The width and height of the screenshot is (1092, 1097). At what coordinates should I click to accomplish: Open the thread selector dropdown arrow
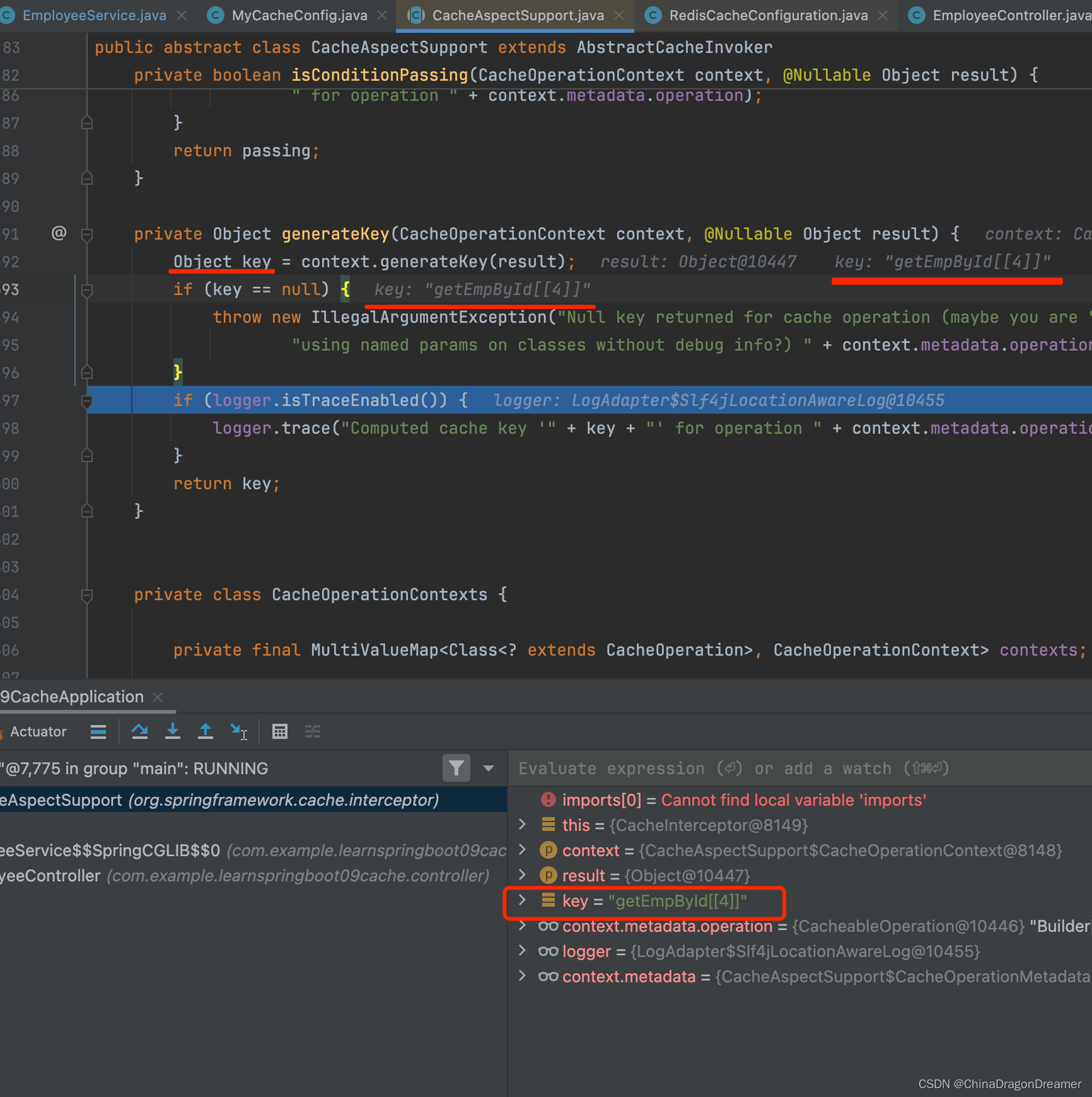click(x=488, y=768)
